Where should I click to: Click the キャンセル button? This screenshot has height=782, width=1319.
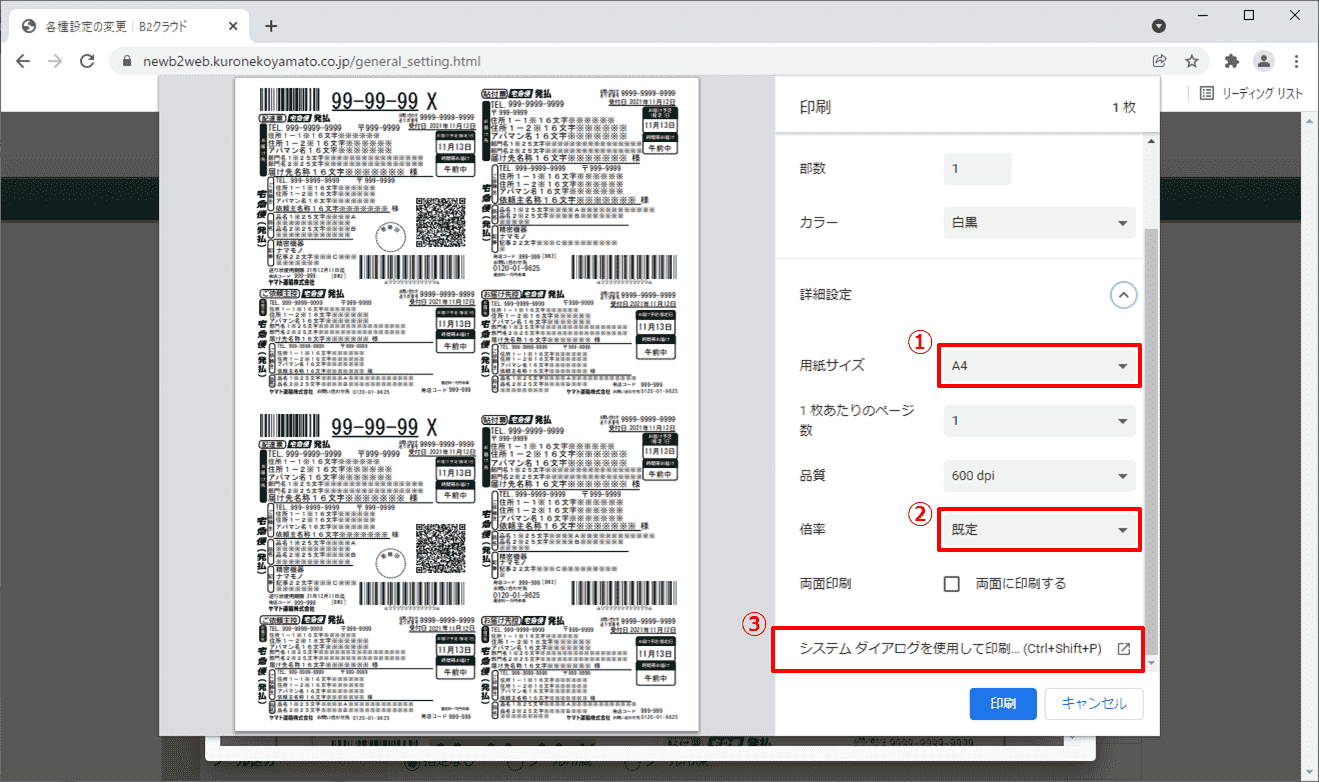tap(1094, 704)
